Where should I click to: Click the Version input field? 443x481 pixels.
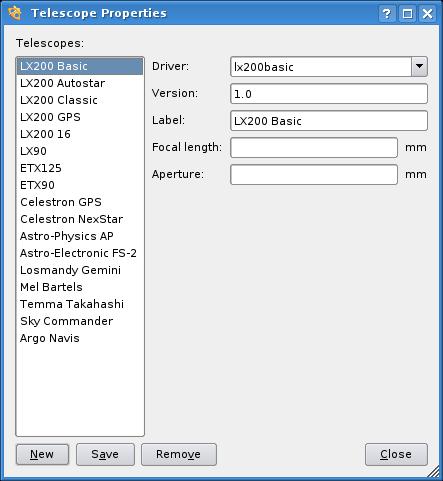click(x=329, y=94)
